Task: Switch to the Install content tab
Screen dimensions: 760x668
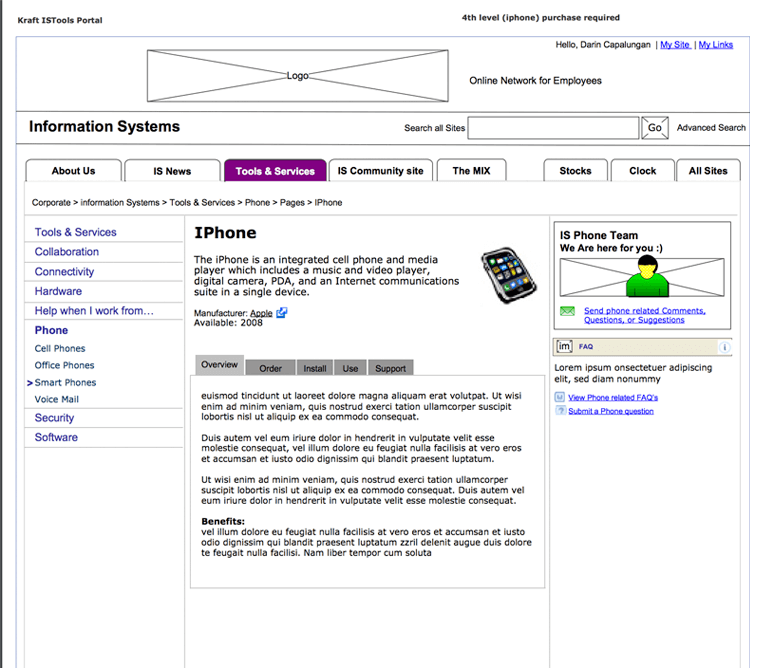Action: coord(315,368)
